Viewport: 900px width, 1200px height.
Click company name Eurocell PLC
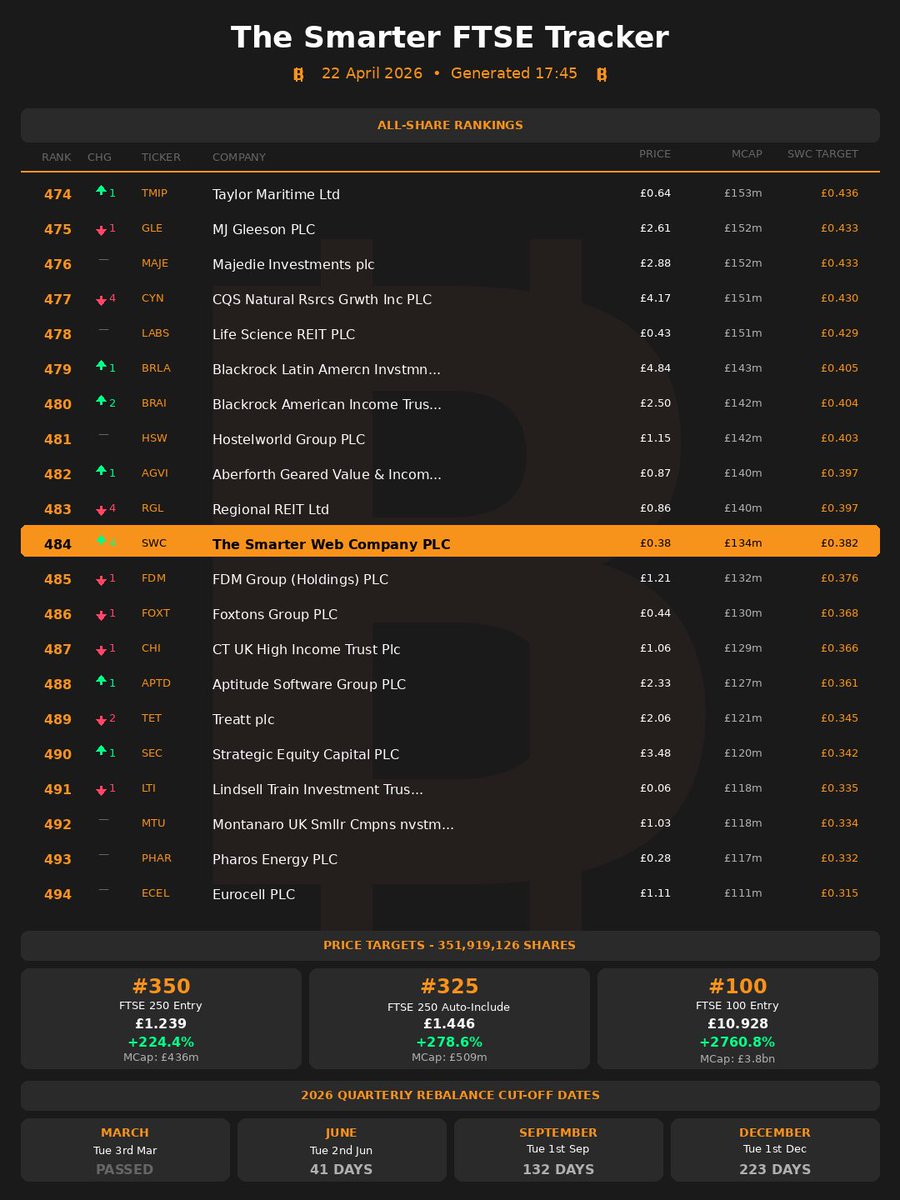254,894
